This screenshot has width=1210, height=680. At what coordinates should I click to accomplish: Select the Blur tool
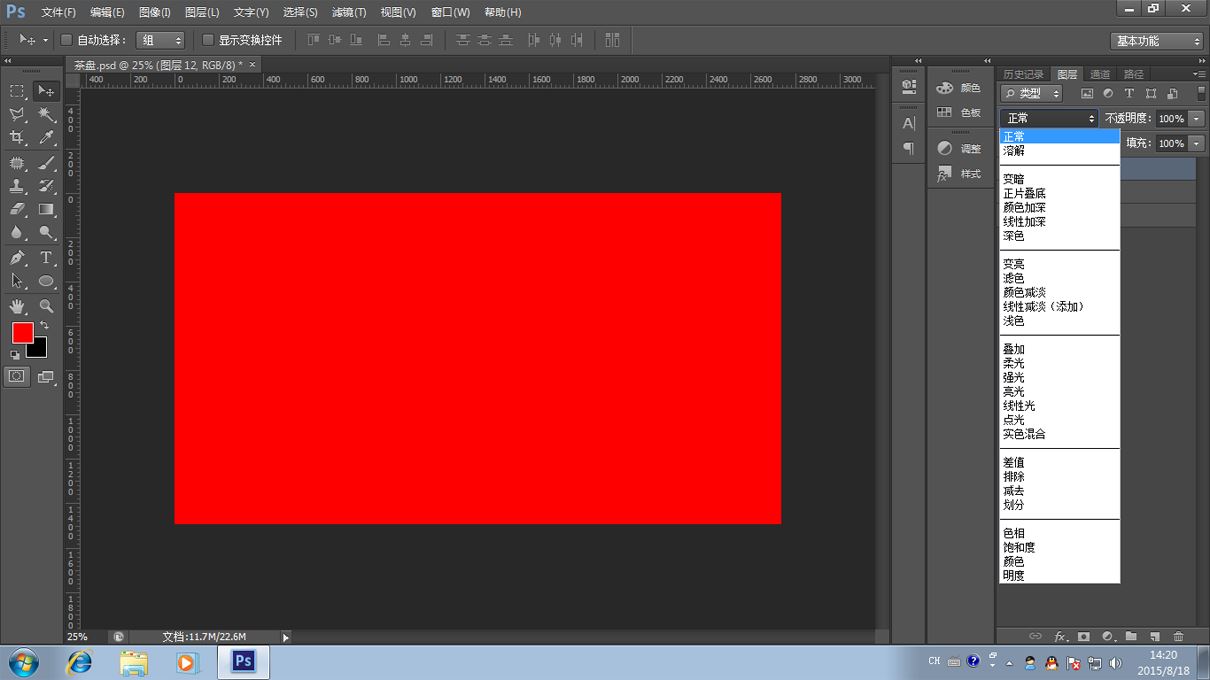coord(17,232)
